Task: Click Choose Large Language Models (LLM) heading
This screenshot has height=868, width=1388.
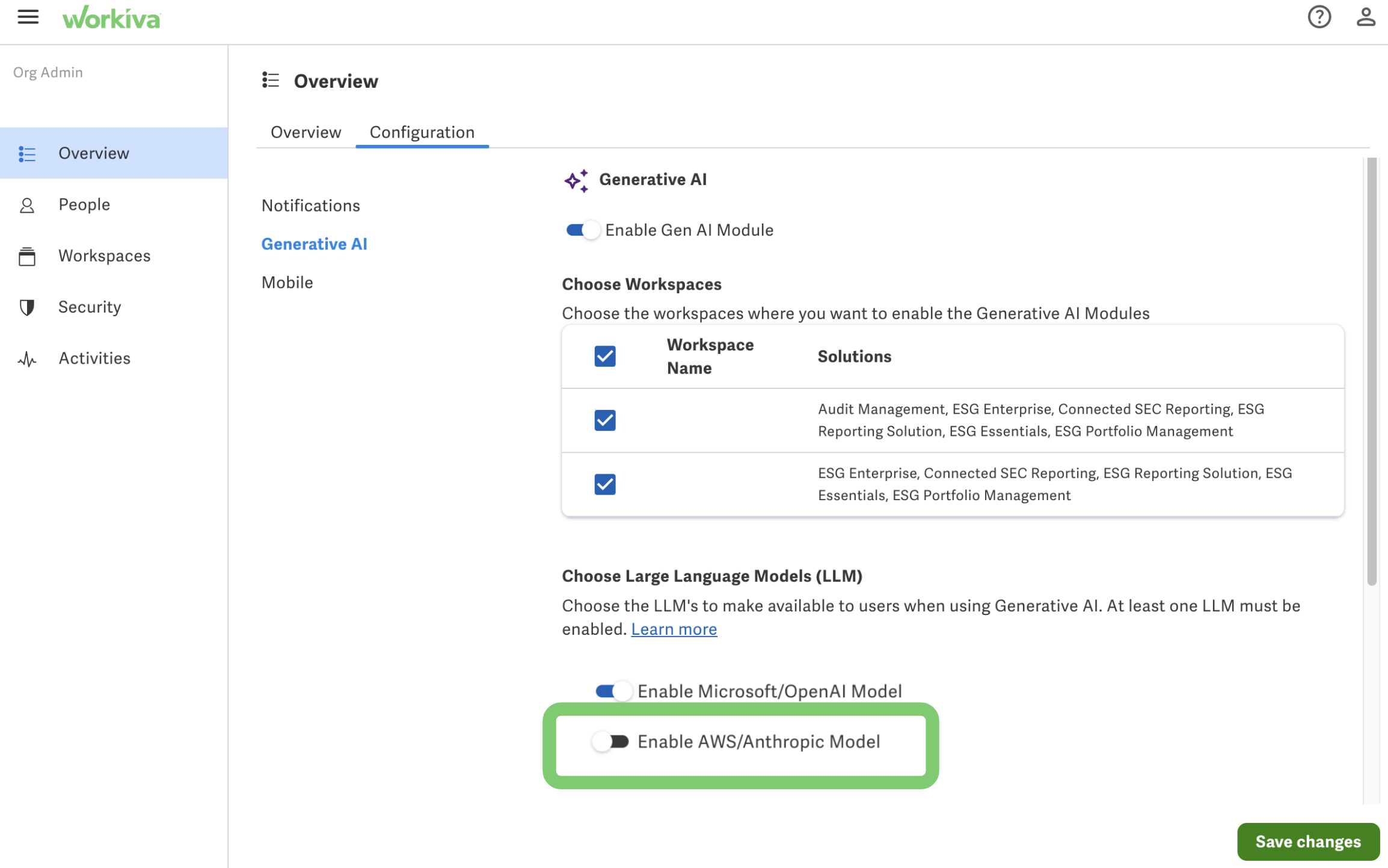Action: click(x=712, y=576)
